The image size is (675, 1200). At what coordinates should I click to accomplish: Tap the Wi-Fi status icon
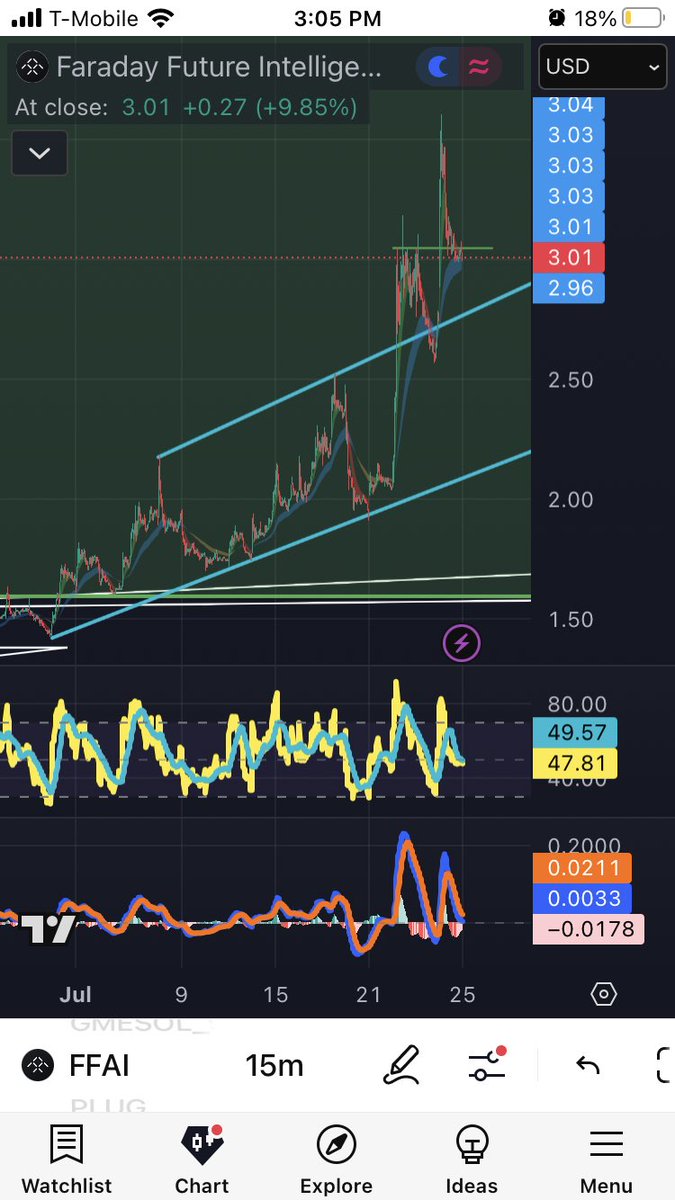point(160,18)
